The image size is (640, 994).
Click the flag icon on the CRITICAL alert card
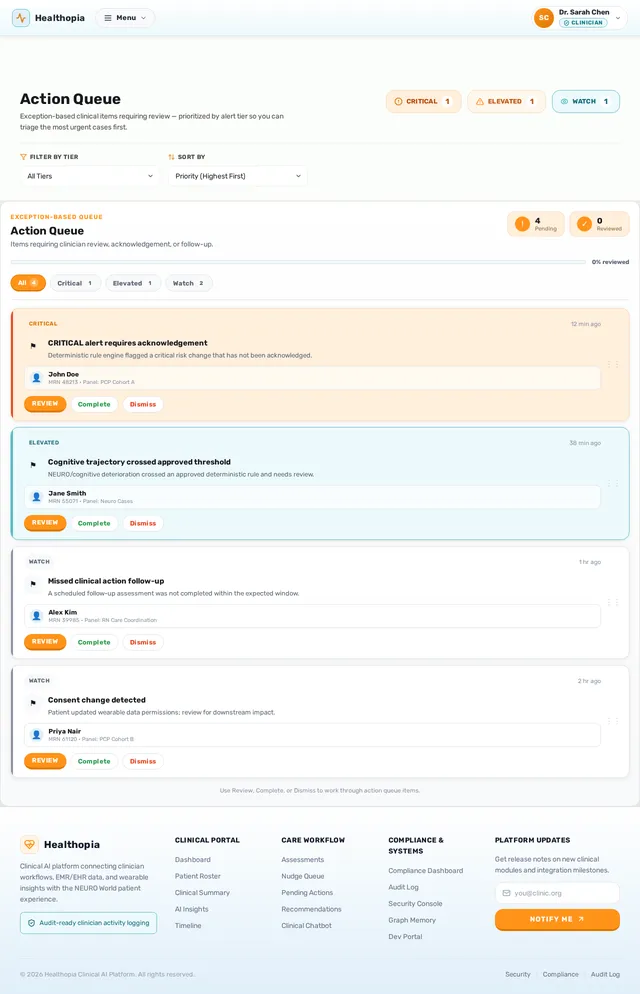point(33,345)
